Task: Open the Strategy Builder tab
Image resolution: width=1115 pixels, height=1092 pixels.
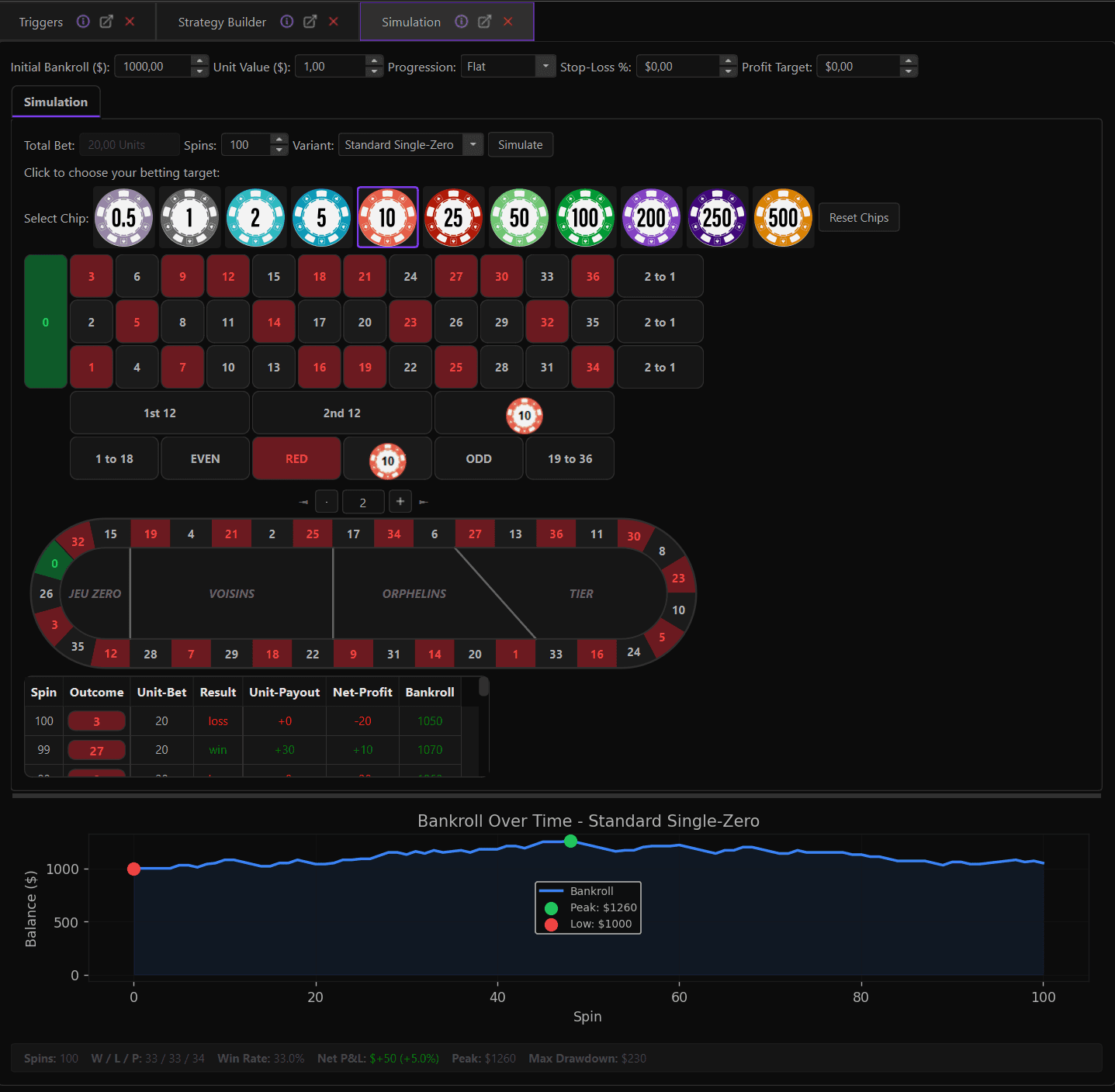Action: click(x=222, y=22)
